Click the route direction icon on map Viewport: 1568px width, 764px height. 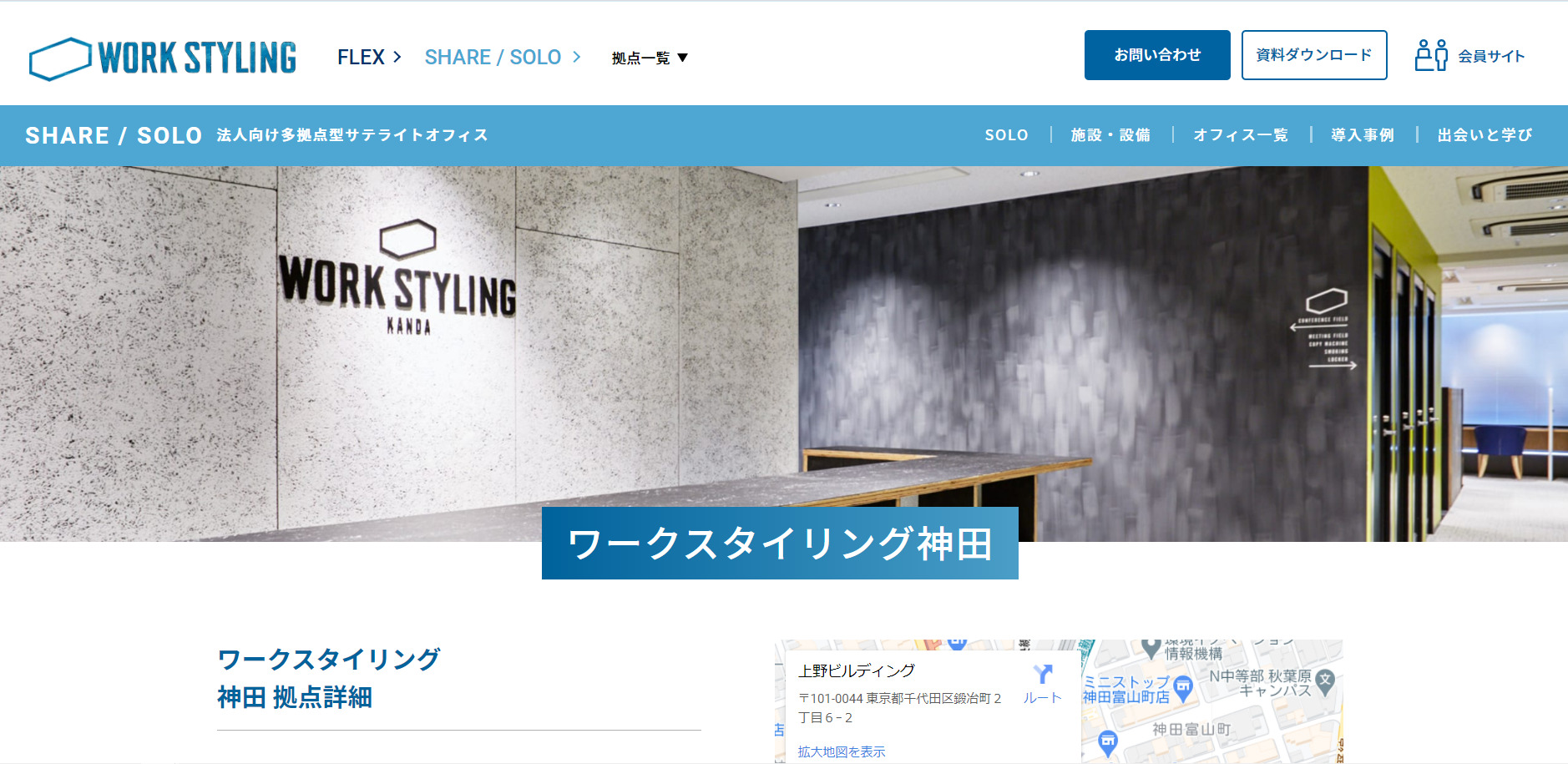(x=1043, y=674)
